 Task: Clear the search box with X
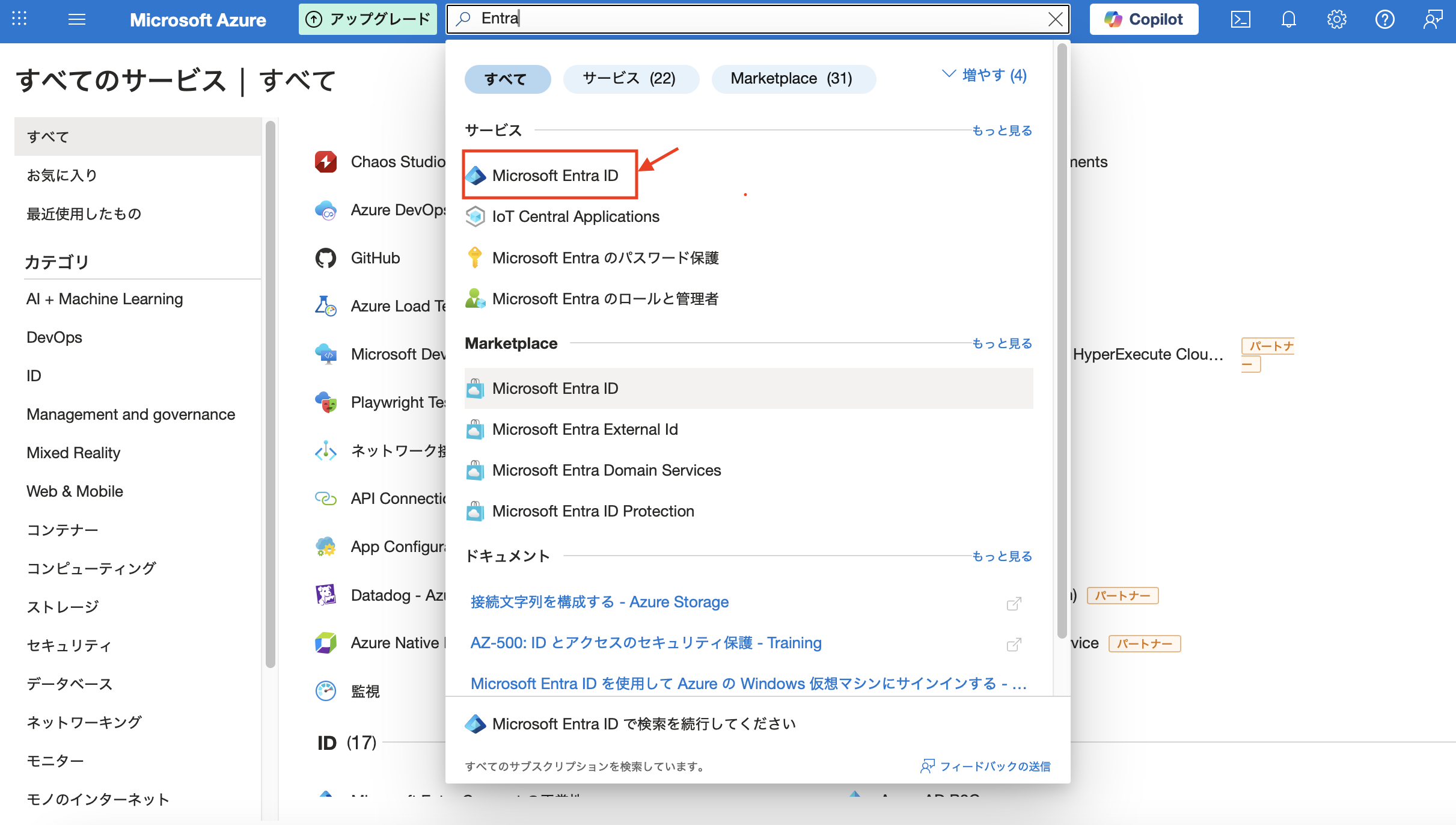[1055, 19]
